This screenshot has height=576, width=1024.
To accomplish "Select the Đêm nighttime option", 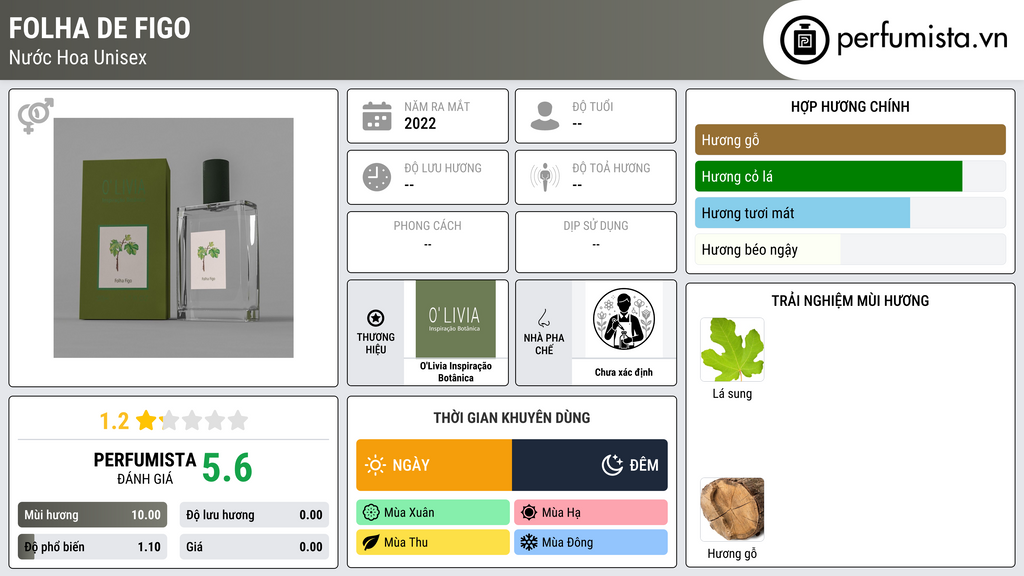I will coord(590,465).
